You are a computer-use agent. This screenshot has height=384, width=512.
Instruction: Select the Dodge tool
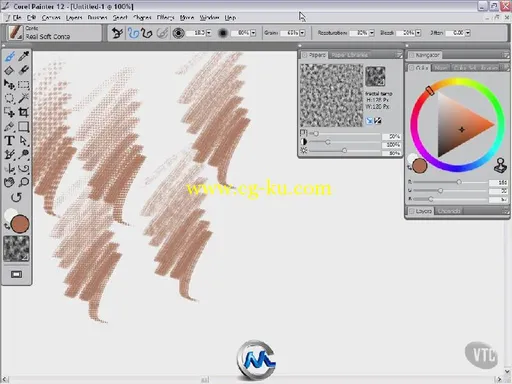coord(23,155)
